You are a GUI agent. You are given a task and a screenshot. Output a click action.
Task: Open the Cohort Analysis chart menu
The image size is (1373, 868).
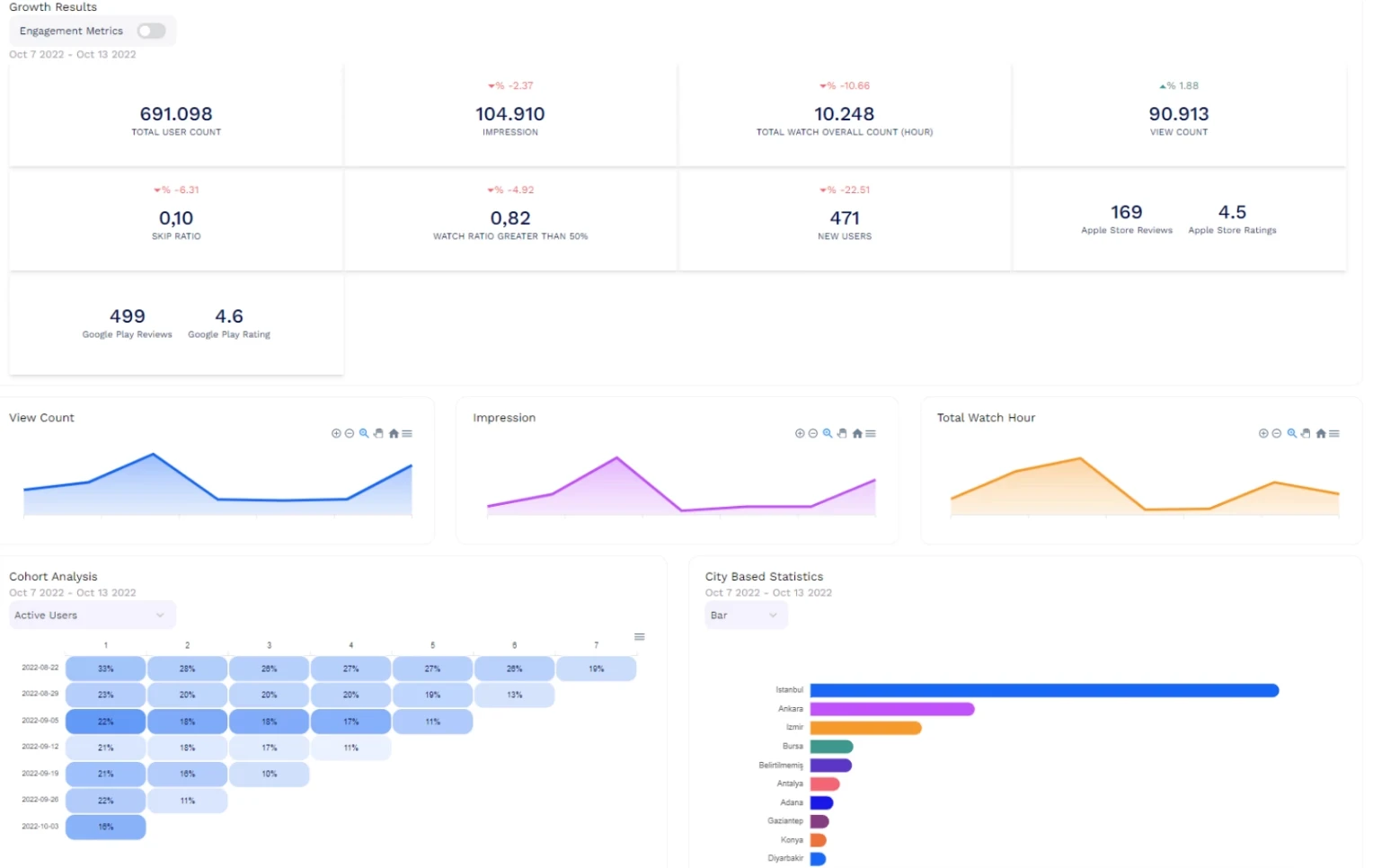coord(640,637)
